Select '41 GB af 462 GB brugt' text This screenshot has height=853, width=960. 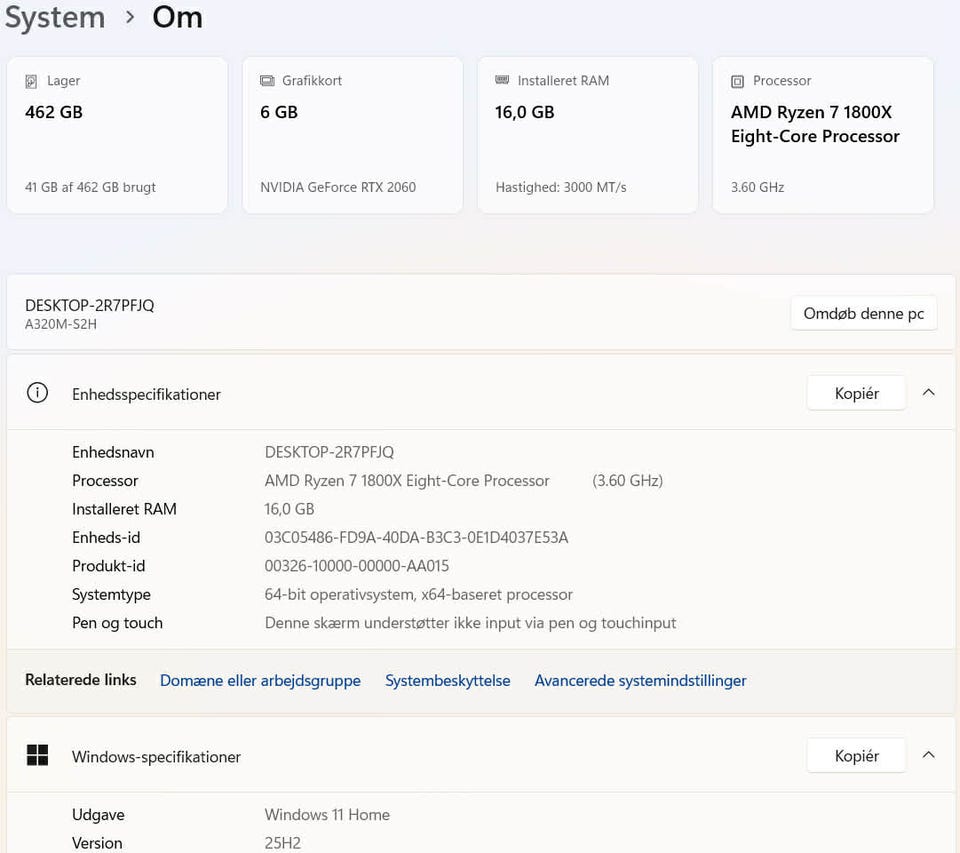(x=90, y=187)
